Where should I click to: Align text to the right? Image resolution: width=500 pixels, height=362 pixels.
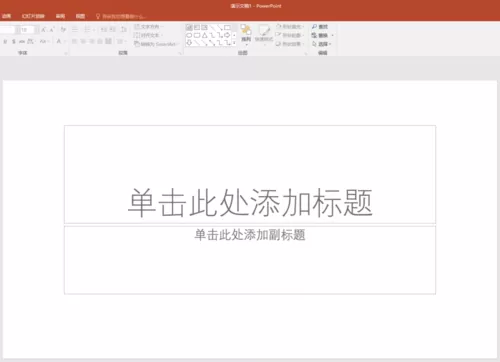pyautogui.click(x=91, y=41)
